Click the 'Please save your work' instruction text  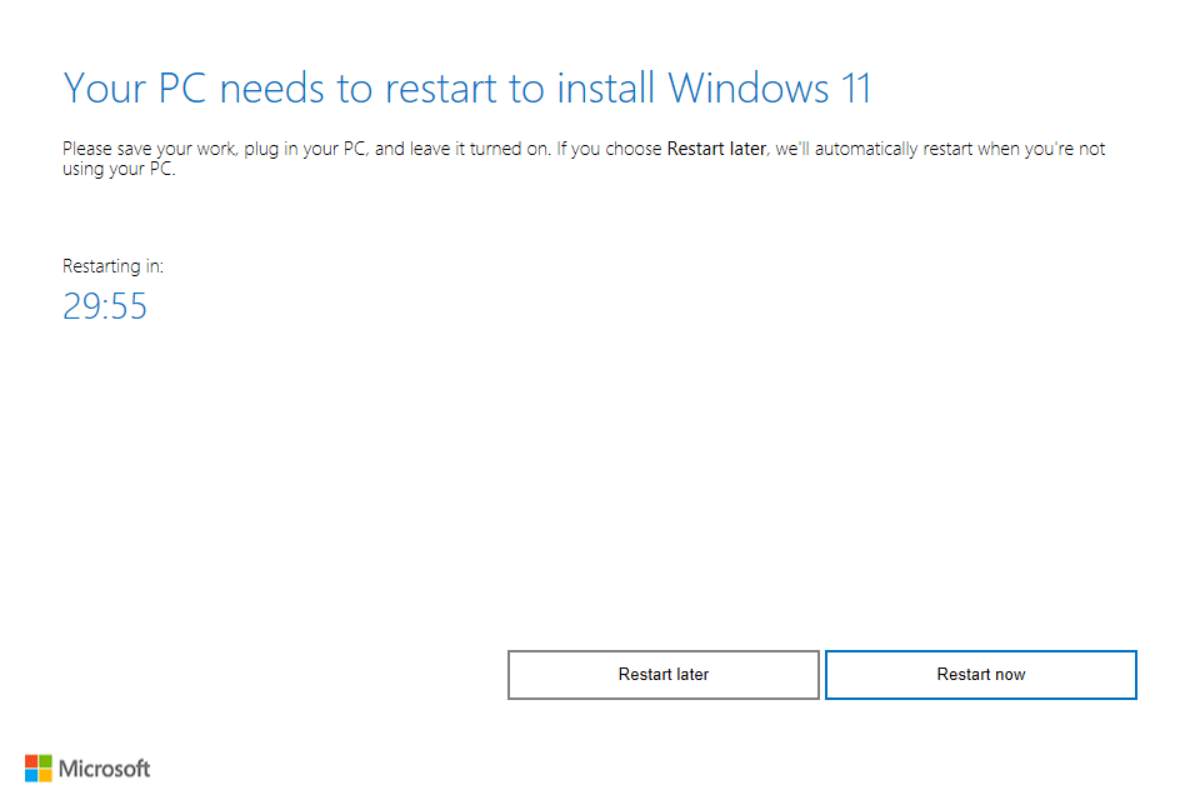584,159
